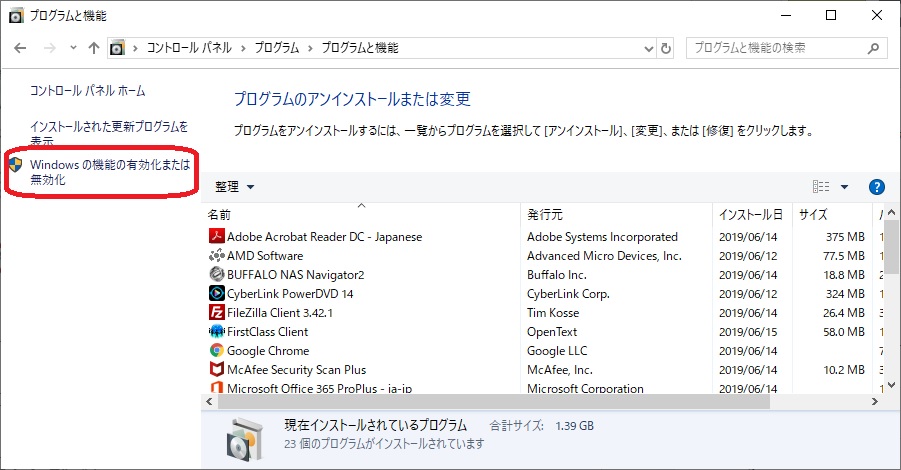
Task: Click size value 375 MB
Action: point(845,237)
